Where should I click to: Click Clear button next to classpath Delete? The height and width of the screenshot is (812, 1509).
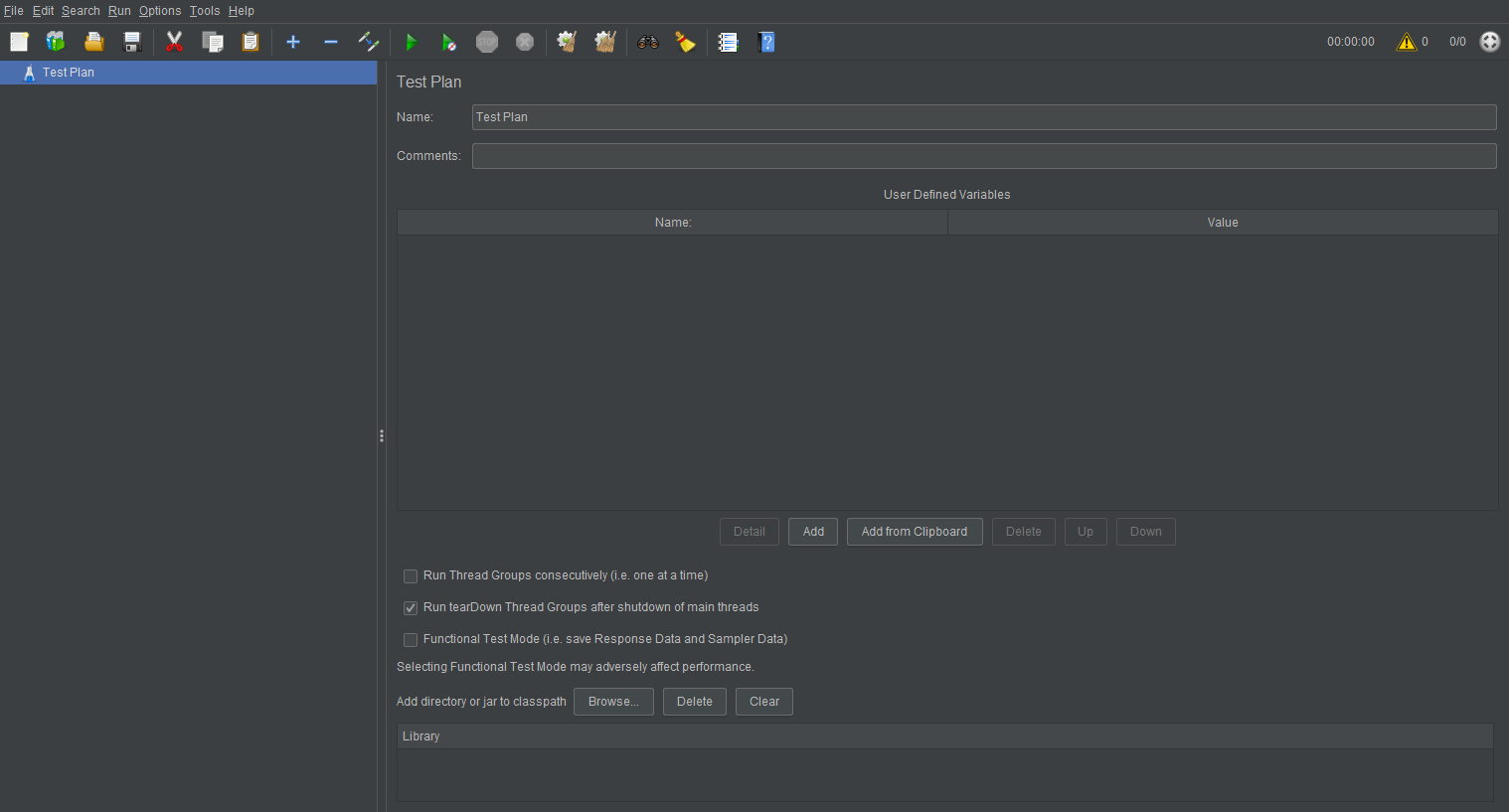[764, 702]
